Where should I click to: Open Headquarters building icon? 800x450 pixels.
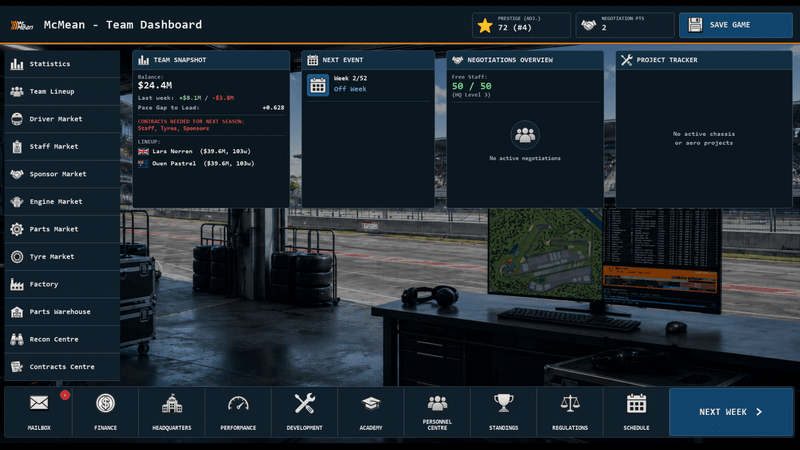tap(171, 404)
